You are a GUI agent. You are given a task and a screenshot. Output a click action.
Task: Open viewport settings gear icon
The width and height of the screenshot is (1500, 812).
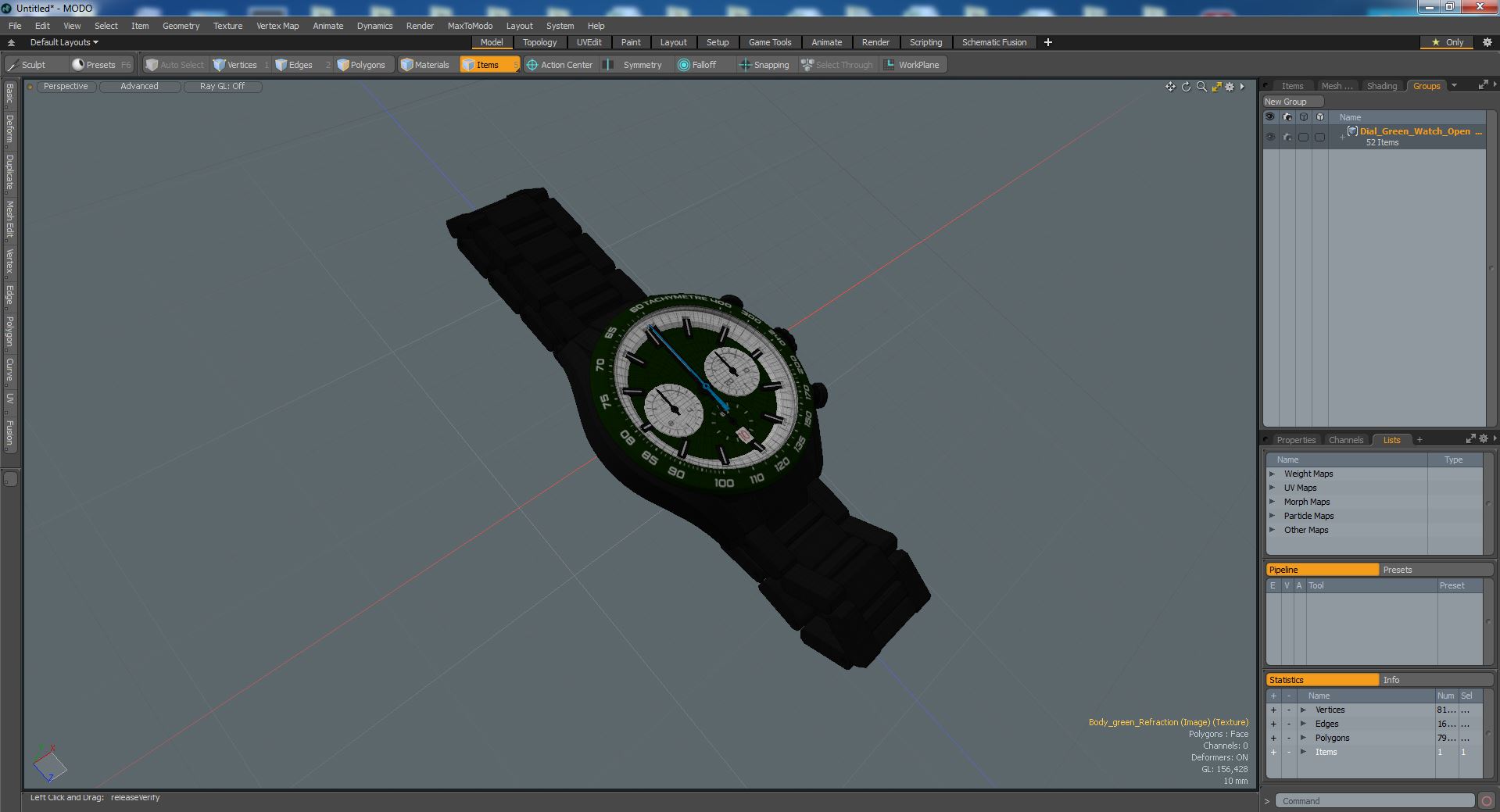coord(1230,87)
